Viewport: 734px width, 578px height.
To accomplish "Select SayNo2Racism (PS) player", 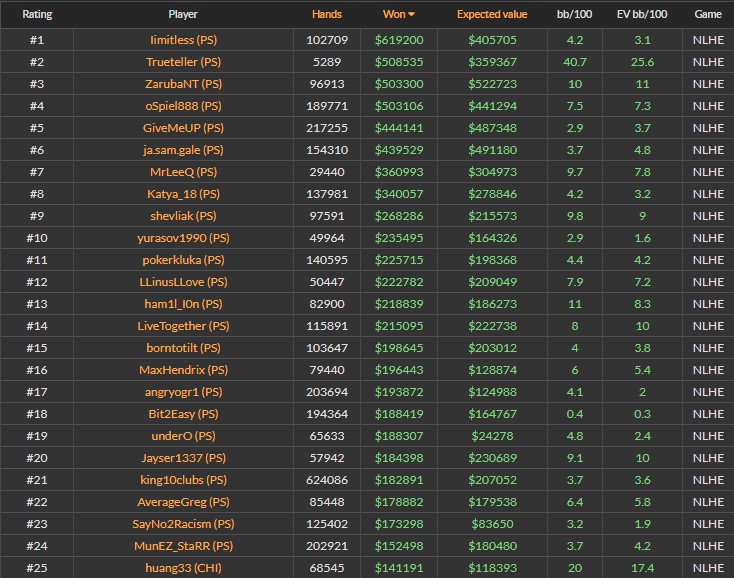I will [x=183, y=524].
